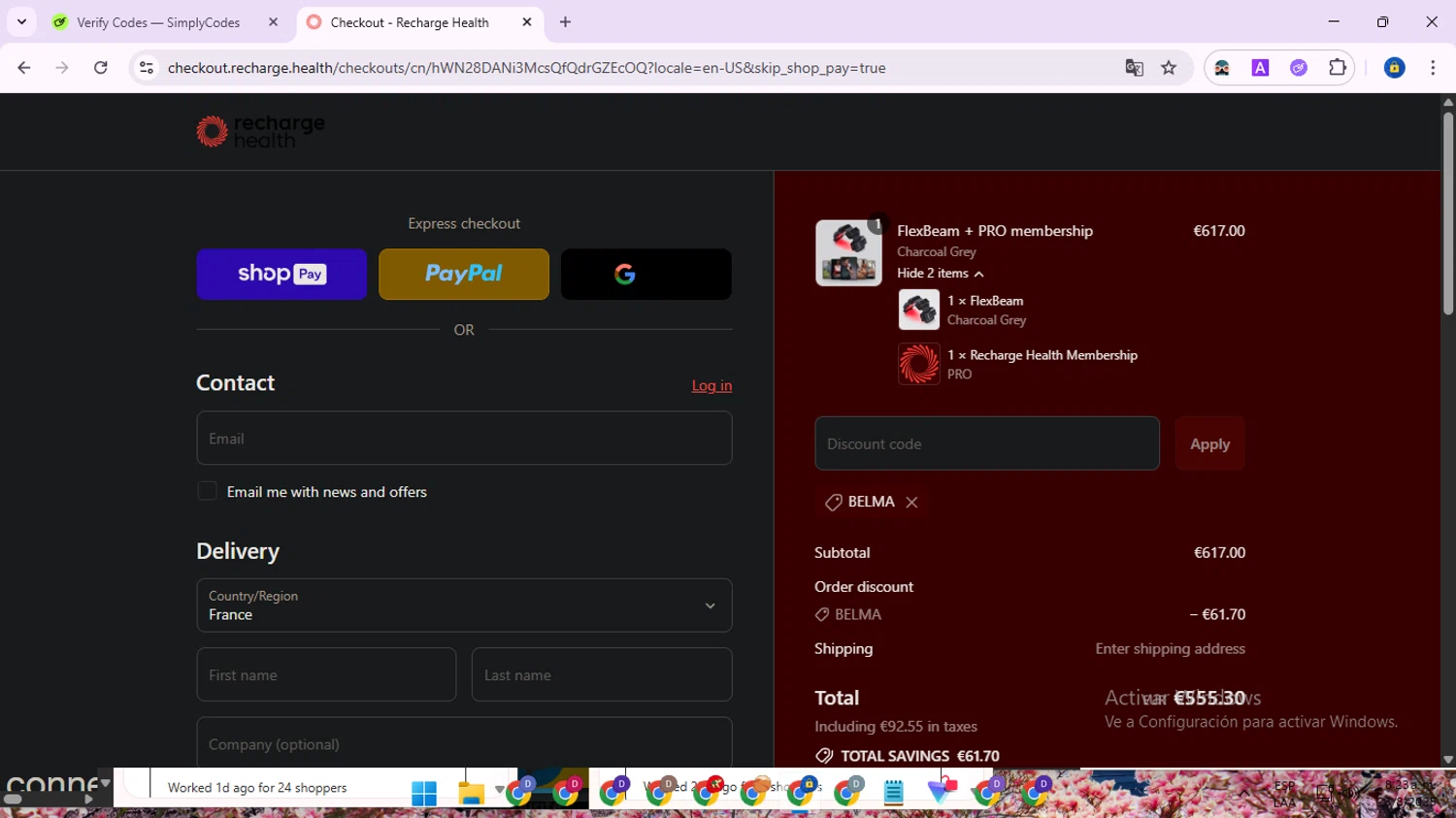Close the Verify Codes — SimplyCodes tab
Image resolution: width=1456 pixels, height=818 pixels.
[x=273, y=22]
